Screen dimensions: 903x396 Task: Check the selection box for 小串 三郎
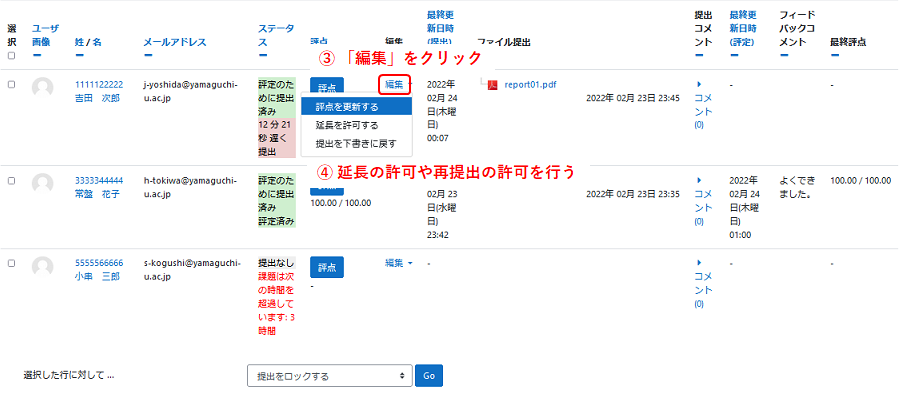click(12, 263)
